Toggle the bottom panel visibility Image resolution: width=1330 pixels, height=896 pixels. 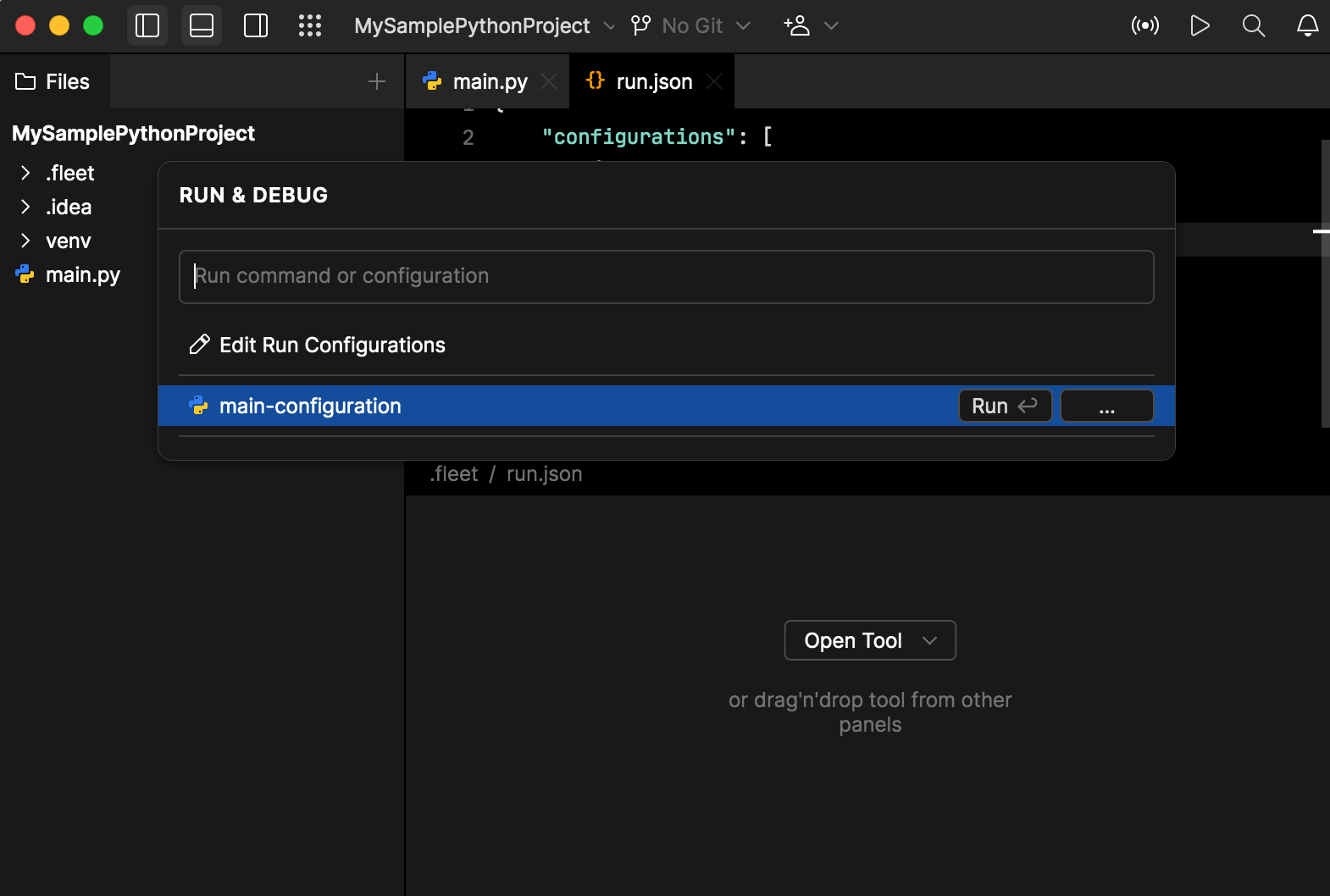[202, 25]
